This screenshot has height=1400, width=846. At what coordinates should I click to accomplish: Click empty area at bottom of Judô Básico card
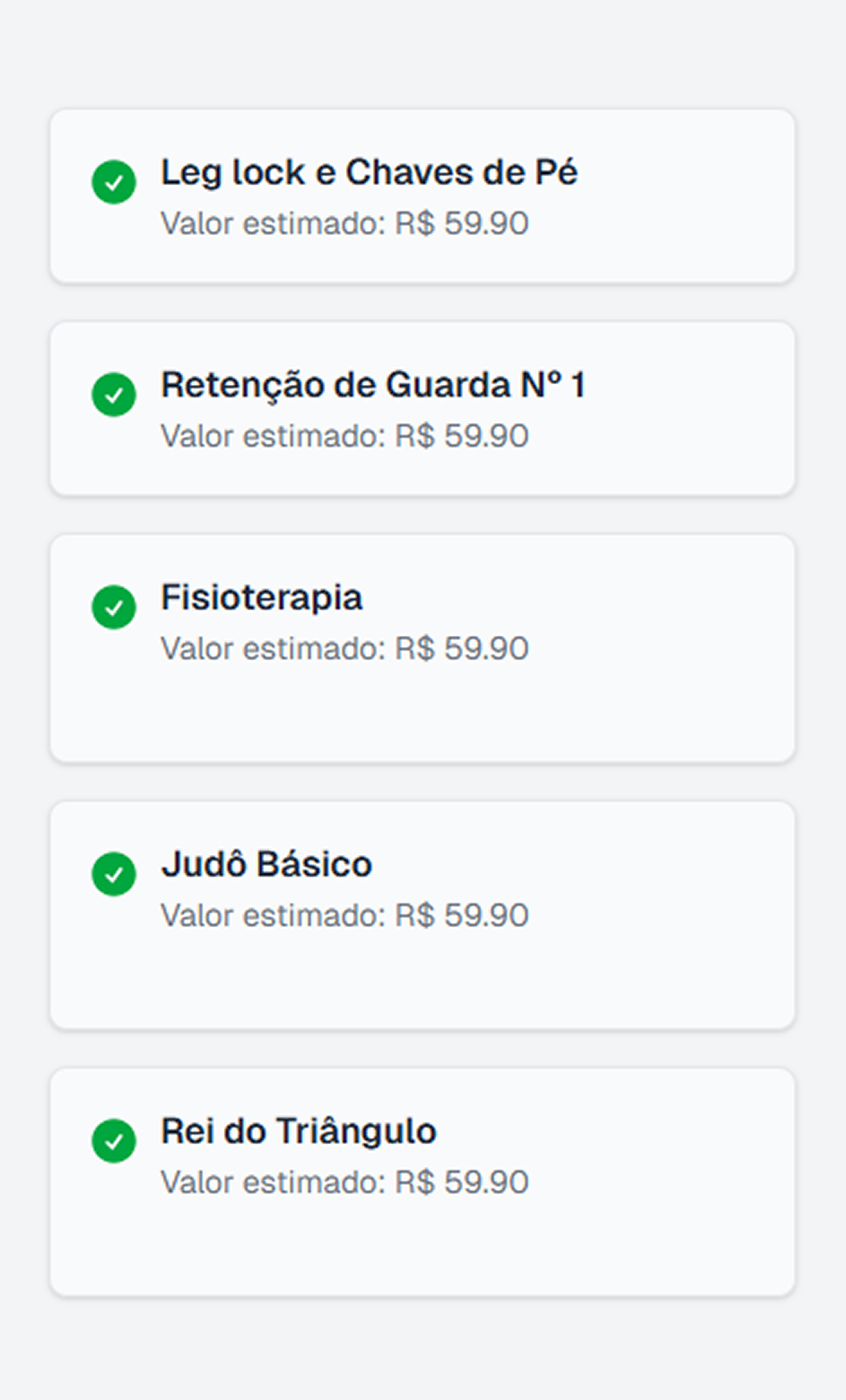click(x=422, y=983)
